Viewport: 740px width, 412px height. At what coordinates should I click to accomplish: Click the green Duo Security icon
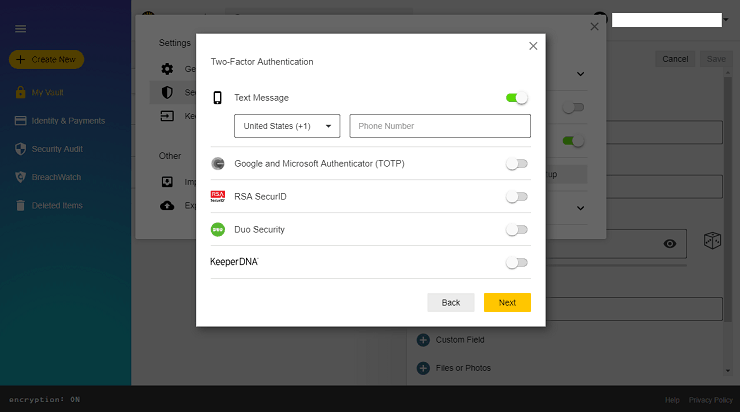(x=217, y=229)
